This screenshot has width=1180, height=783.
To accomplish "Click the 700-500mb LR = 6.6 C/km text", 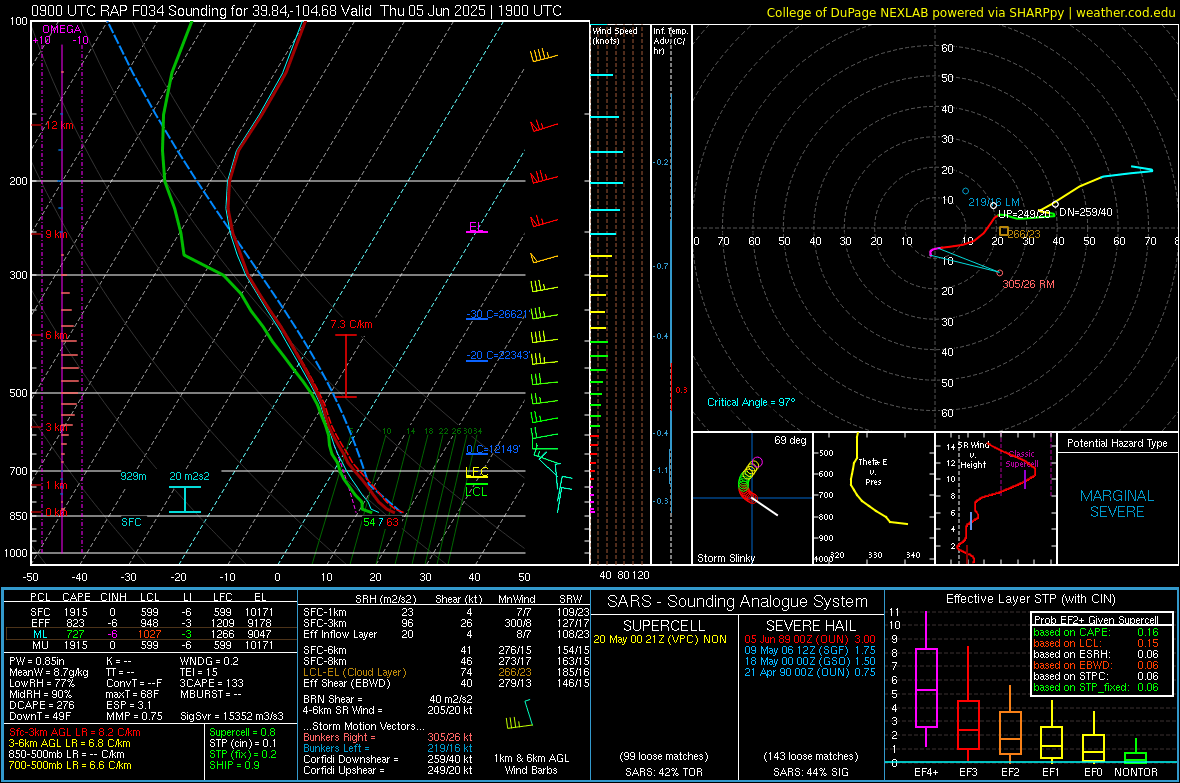I will tap(70, 766).
